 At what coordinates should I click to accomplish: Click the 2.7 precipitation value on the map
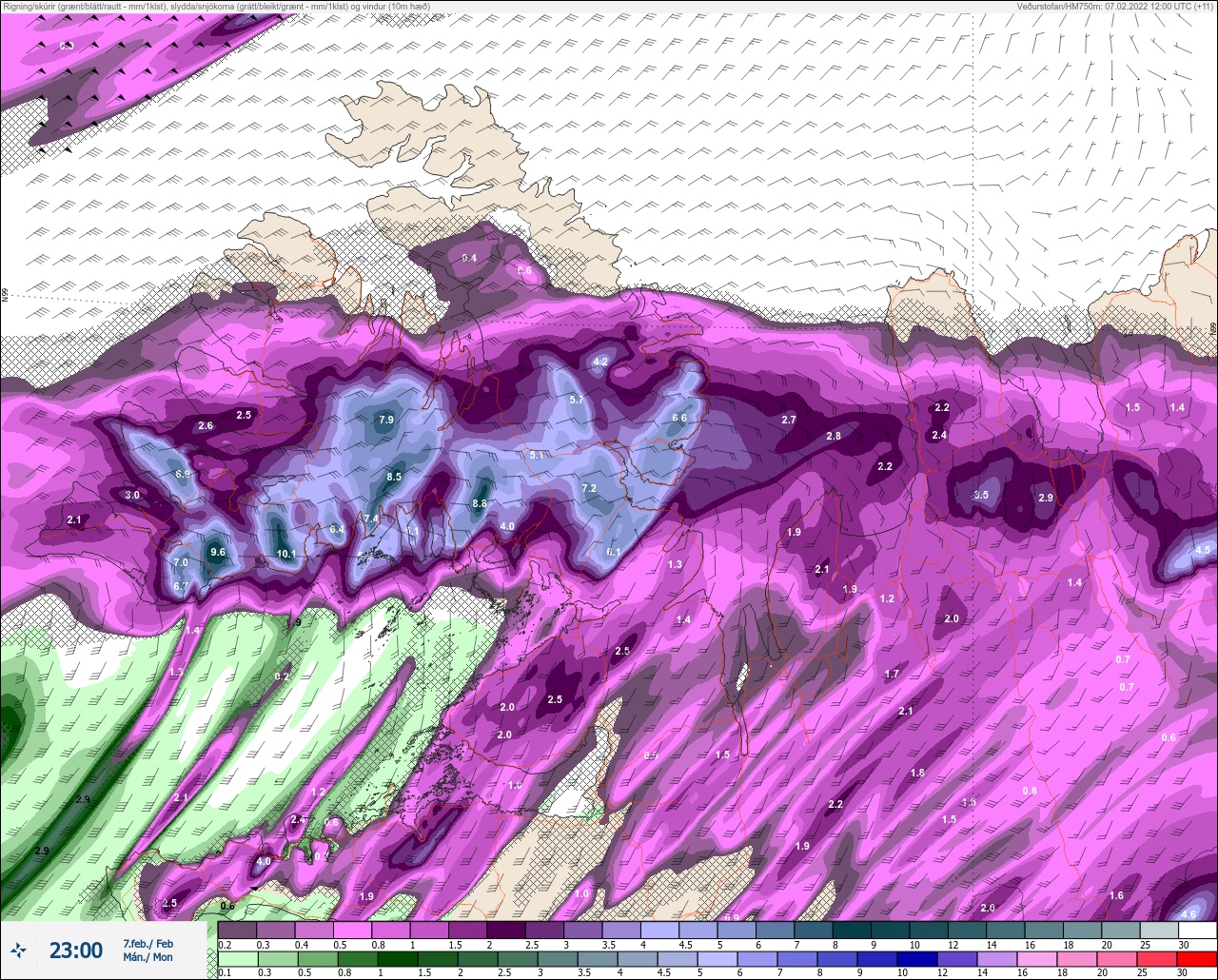click(x=789, y=420)
